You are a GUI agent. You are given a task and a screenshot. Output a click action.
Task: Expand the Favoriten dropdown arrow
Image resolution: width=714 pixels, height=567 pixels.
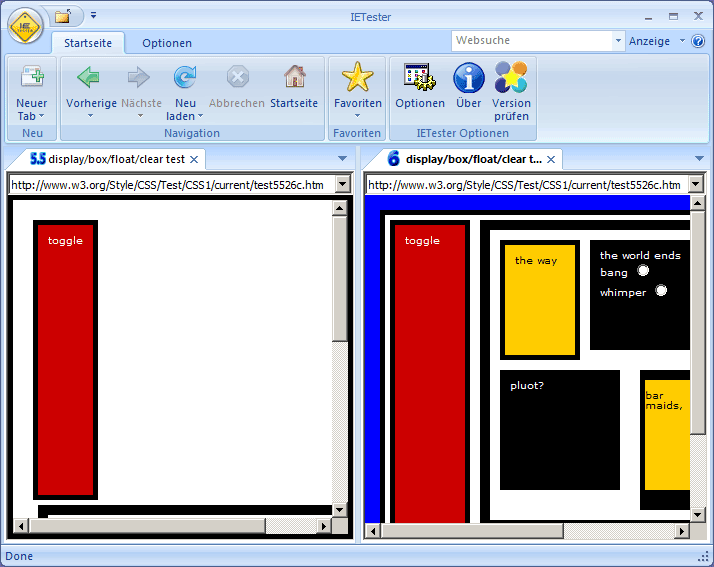357,116
